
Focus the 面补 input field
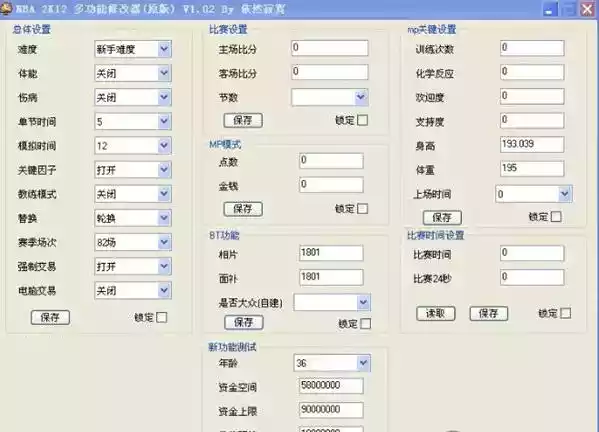(331, 277)
